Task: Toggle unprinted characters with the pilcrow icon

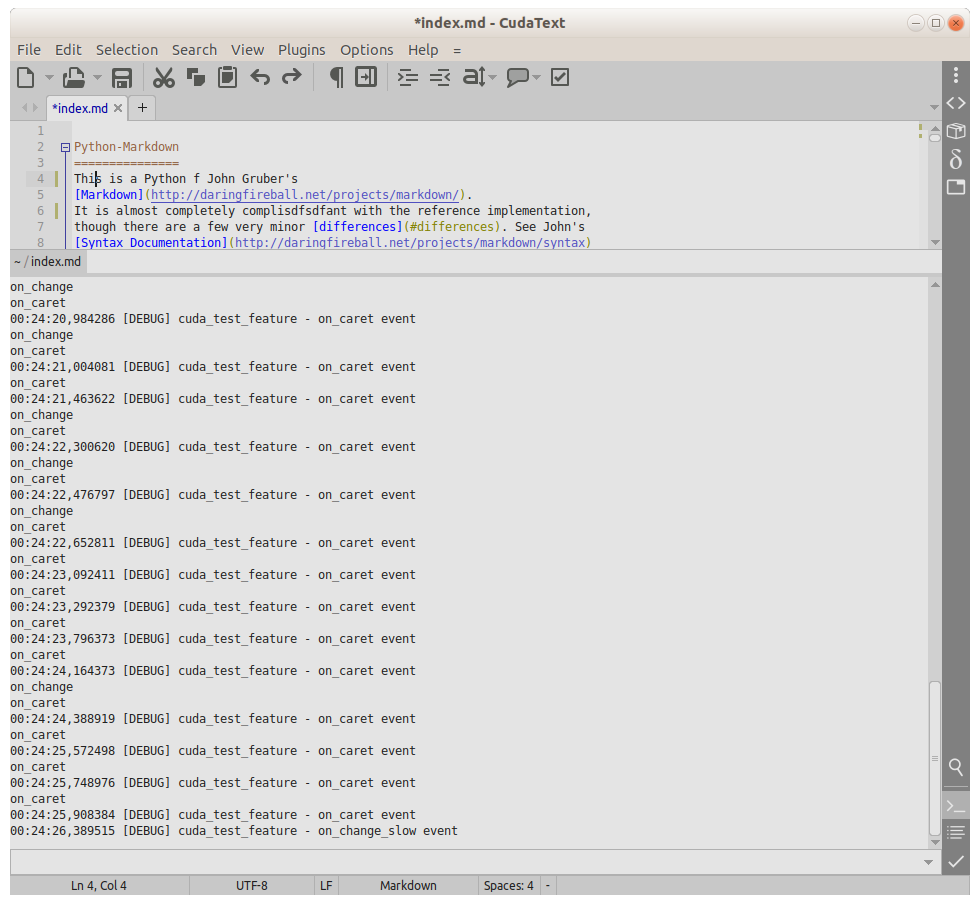Action: 335,77
